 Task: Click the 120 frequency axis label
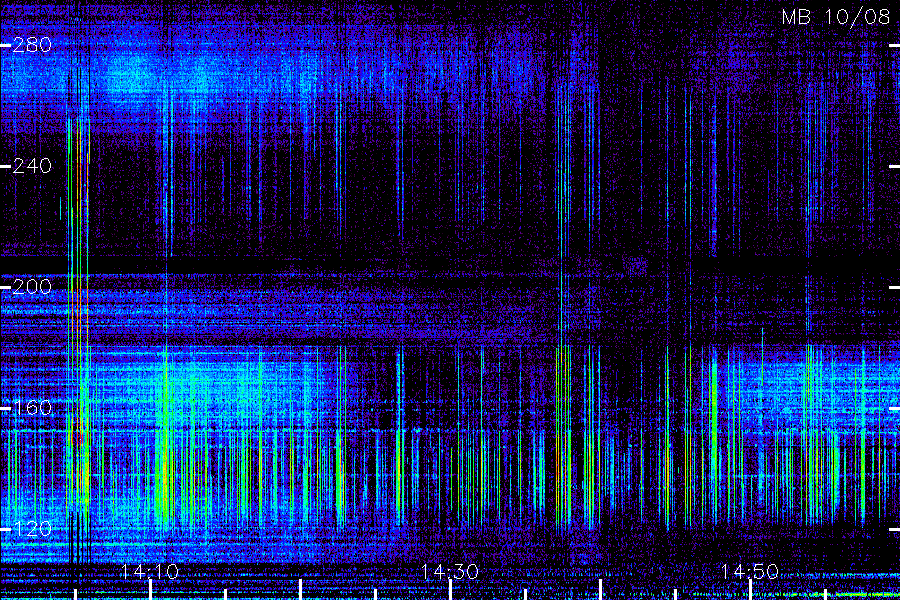click(x=32, y=529)
